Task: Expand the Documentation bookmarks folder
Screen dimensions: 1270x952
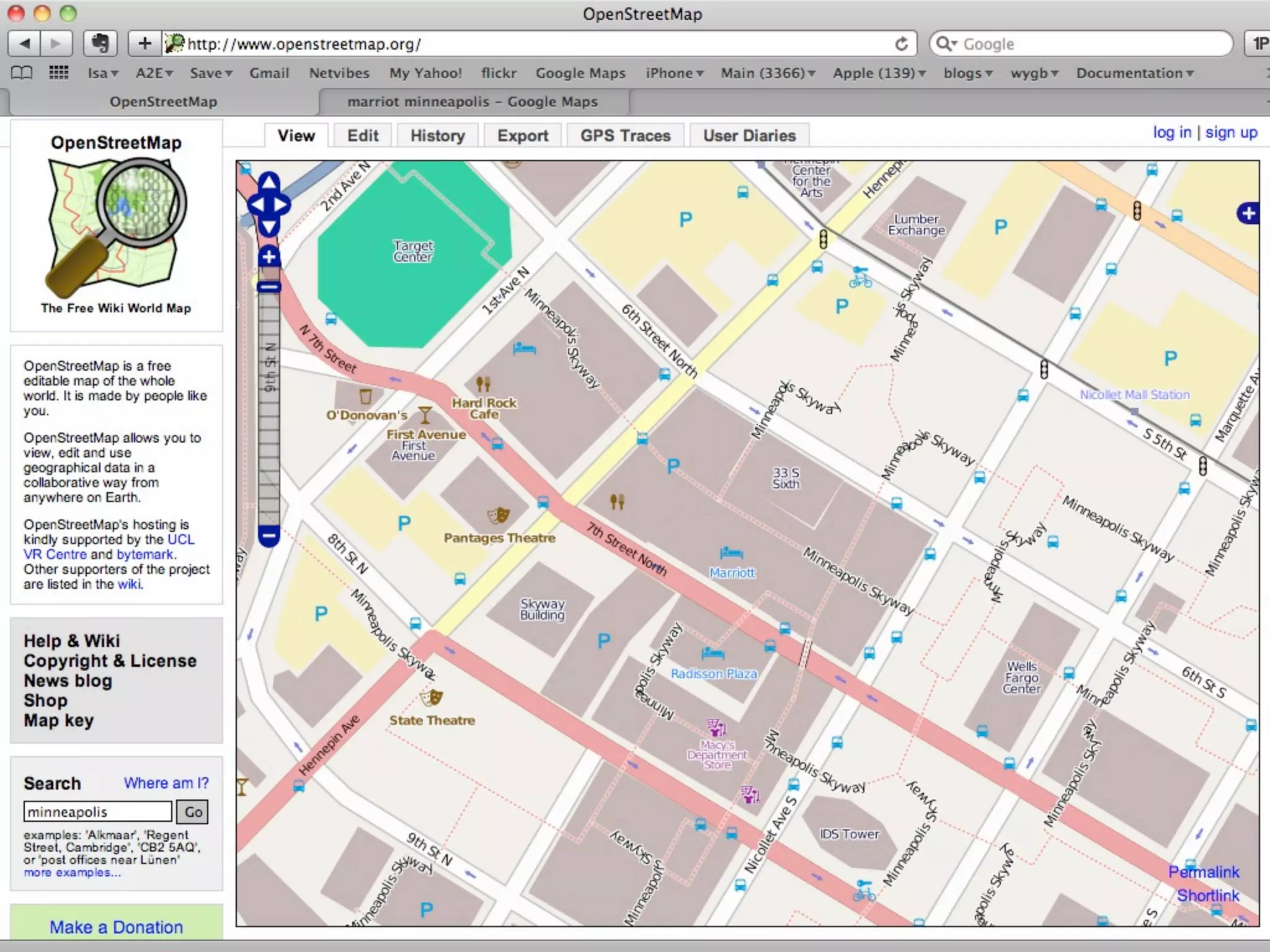Action: tap(1134, 73)
